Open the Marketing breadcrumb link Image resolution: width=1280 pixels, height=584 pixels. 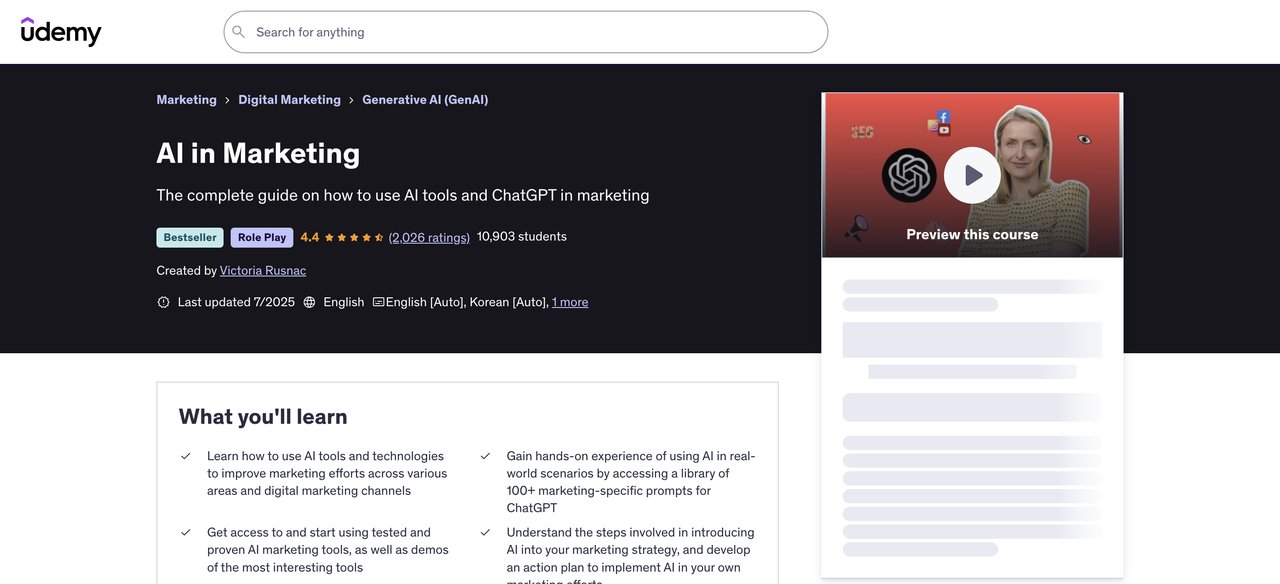click(x=186, y=100)
